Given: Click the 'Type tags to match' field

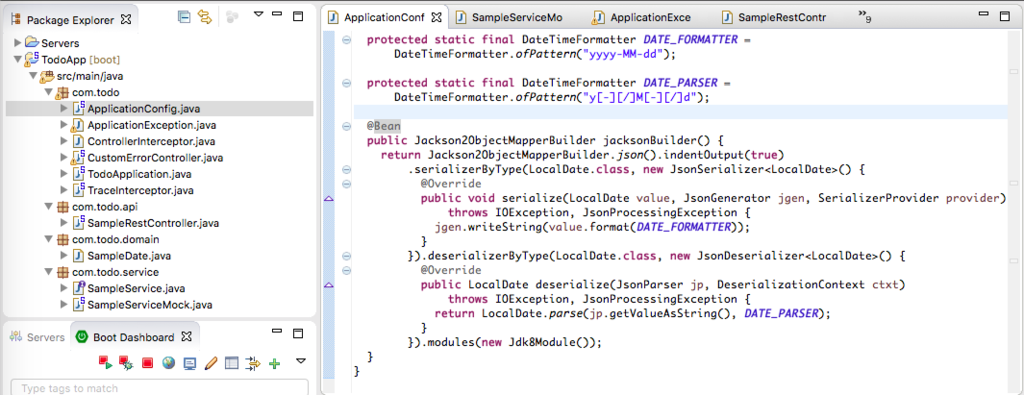Looking at the screenshot, I should click(159, 388).
